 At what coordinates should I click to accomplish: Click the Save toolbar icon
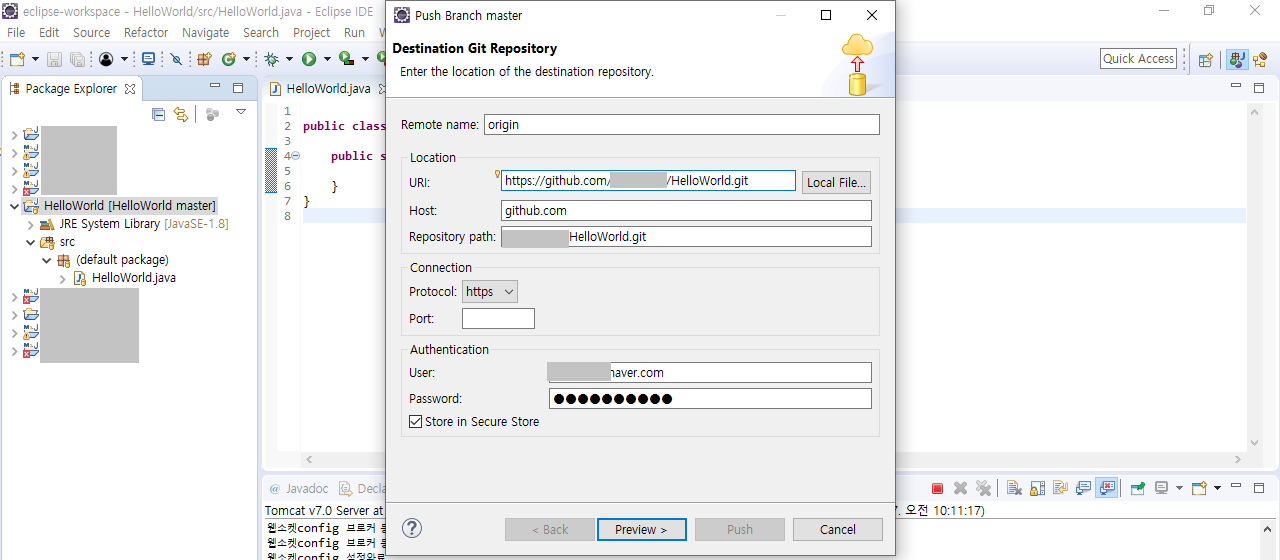54,59
